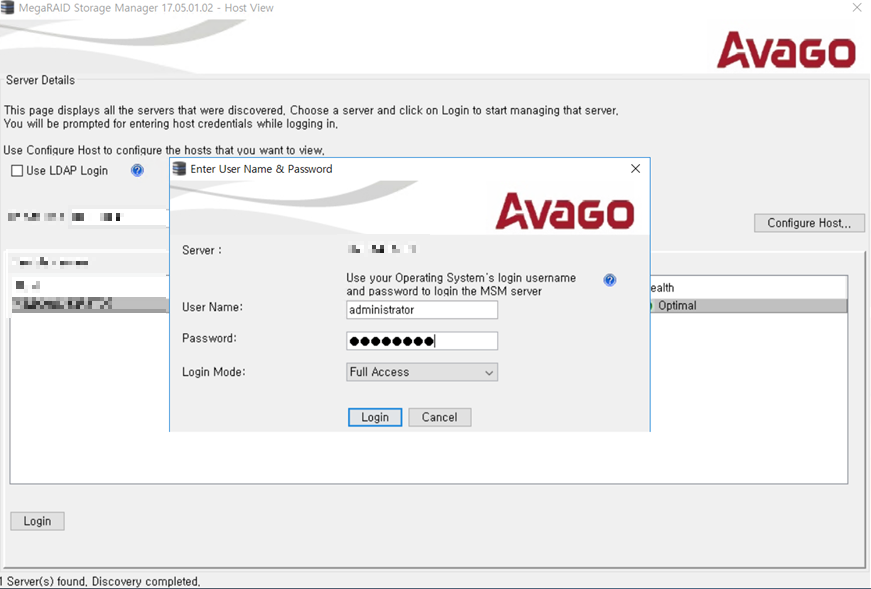871x589 pixels.
Task: Close the MegaRAID Storage Manager window
Action: click(x=857, y=8)
